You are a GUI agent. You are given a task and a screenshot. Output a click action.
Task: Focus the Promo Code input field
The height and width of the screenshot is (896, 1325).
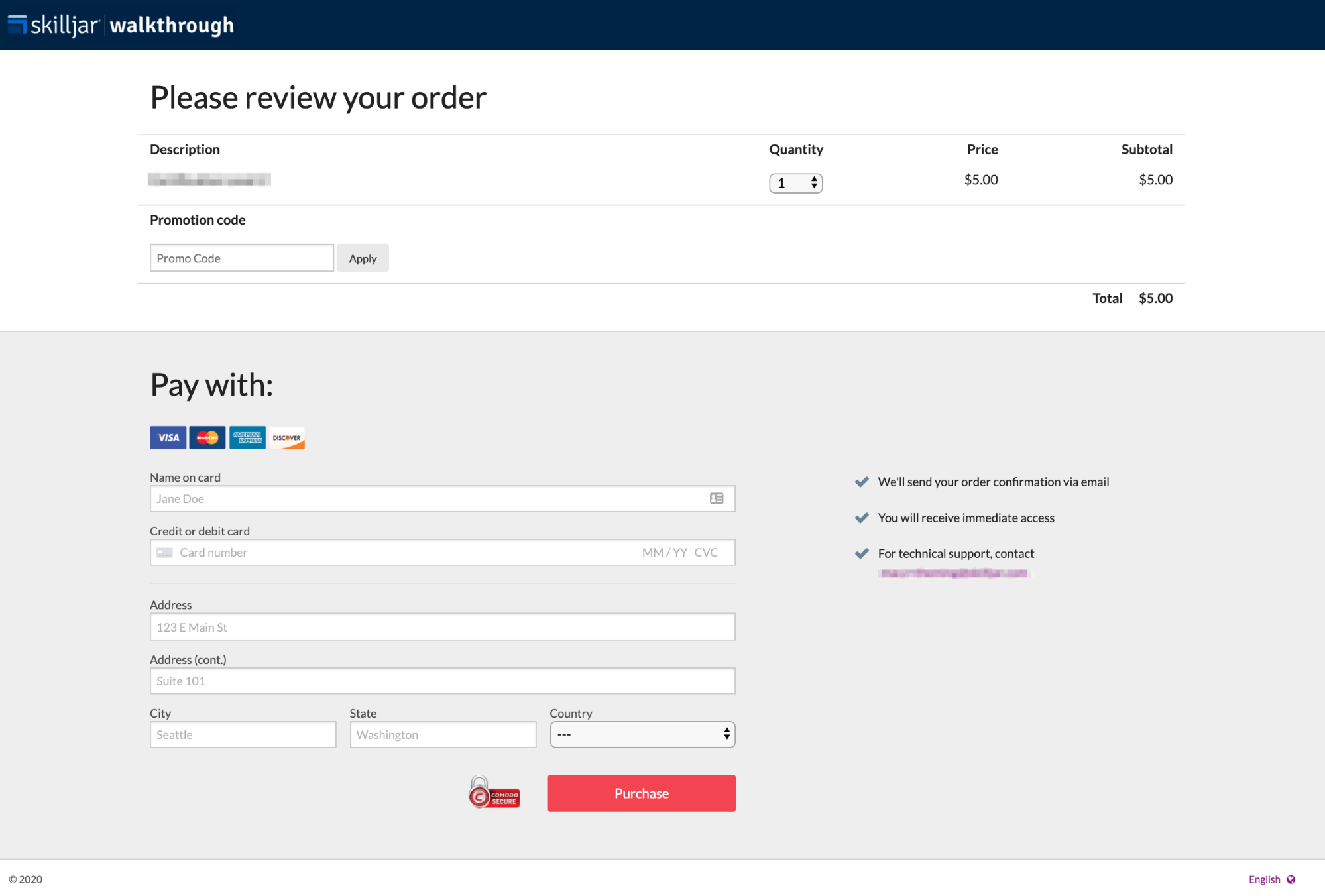241,258
